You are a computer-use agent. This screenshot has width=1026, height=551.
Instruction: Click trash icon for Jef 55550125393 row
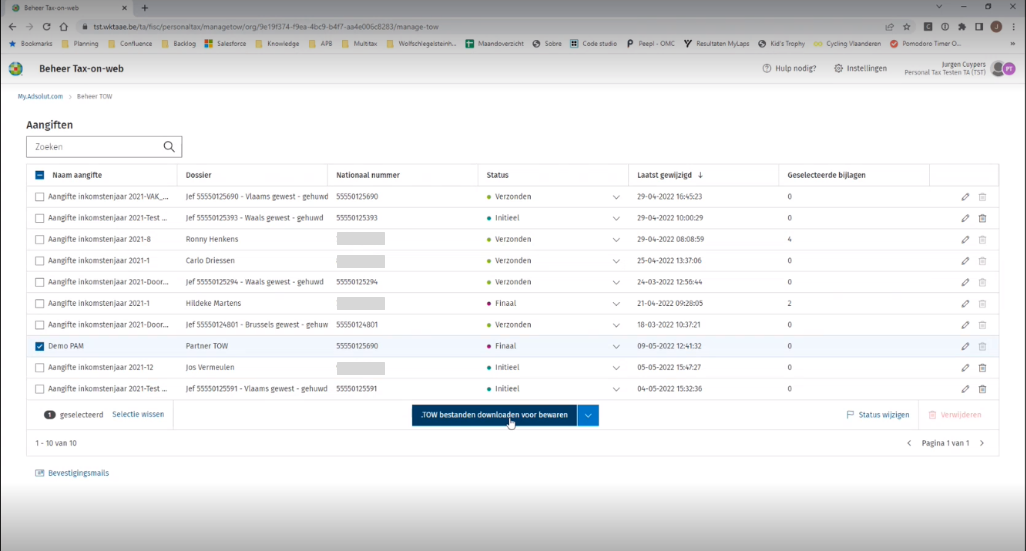(982, 218)
